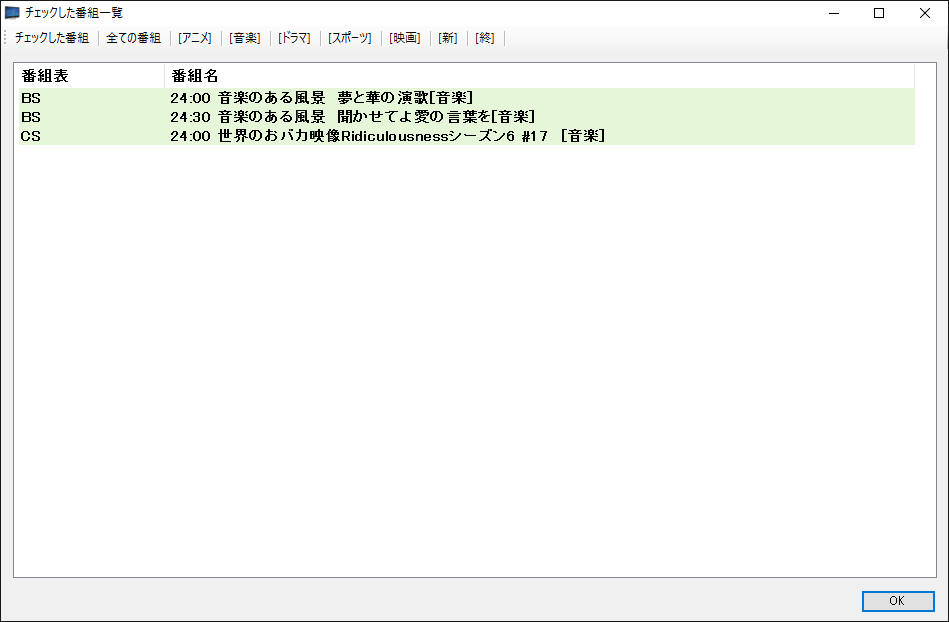Select the 24:00 音楽のある風景 夢と華の演歌 row
The image size is (949, 622).
point(466,97)
